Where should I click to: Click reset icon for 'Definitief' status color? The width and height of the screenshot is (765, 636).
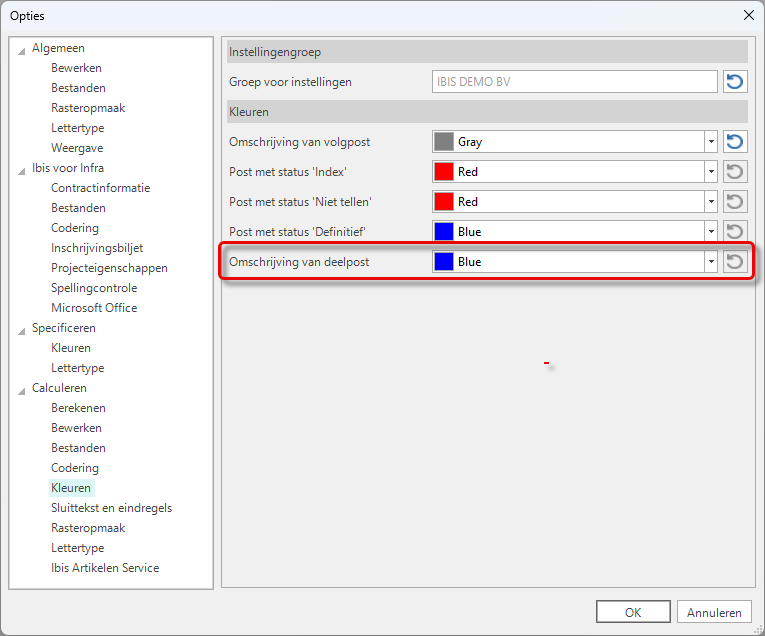(735, 232)
